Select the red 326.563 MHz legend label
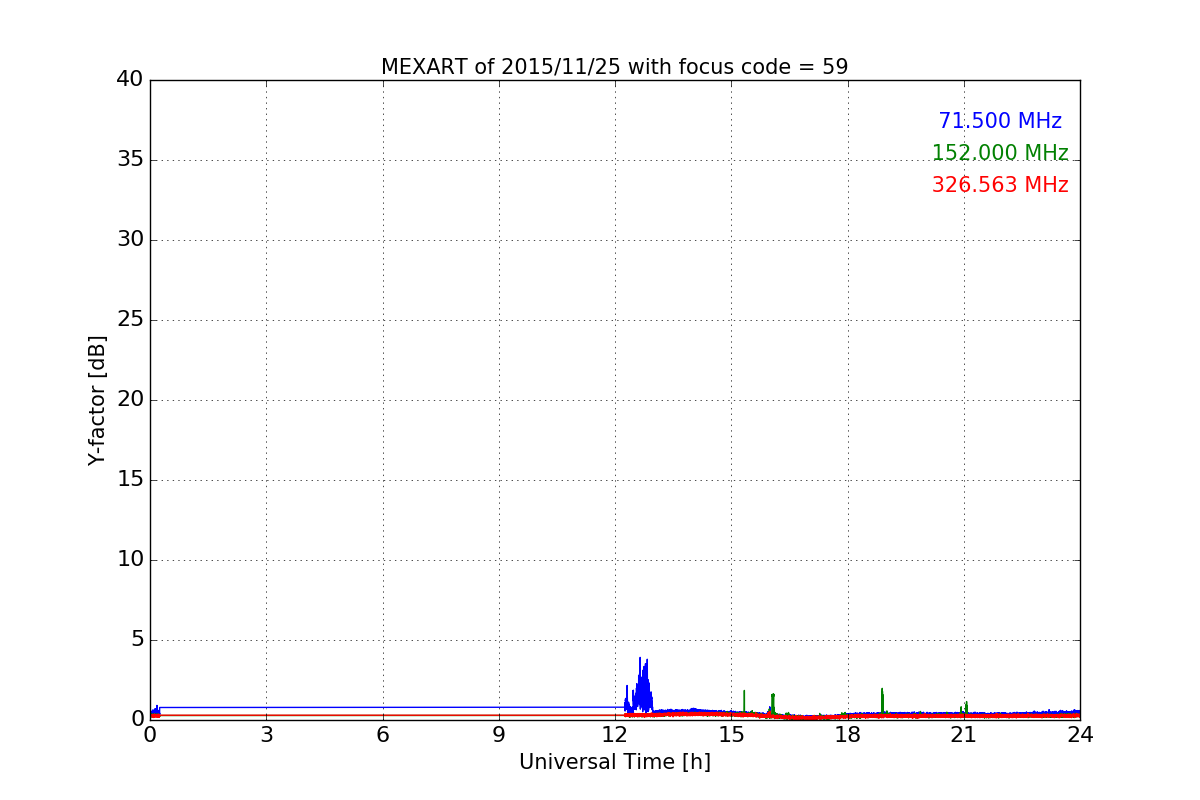Screen dimensions: 1200x800 (x=1000, y=185)
